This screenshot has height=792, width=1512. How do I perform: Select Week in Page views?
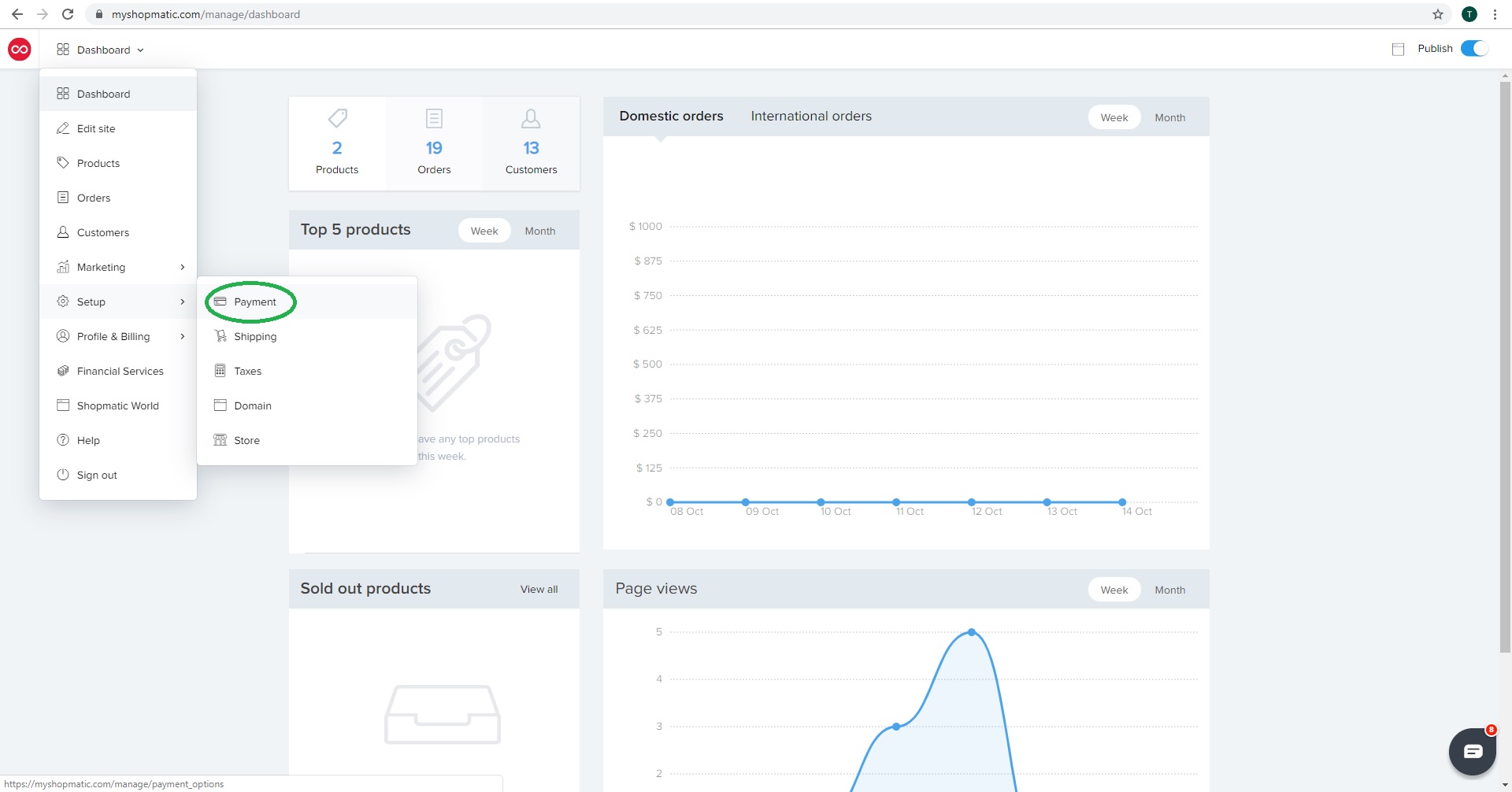(x=1114, y=590)
